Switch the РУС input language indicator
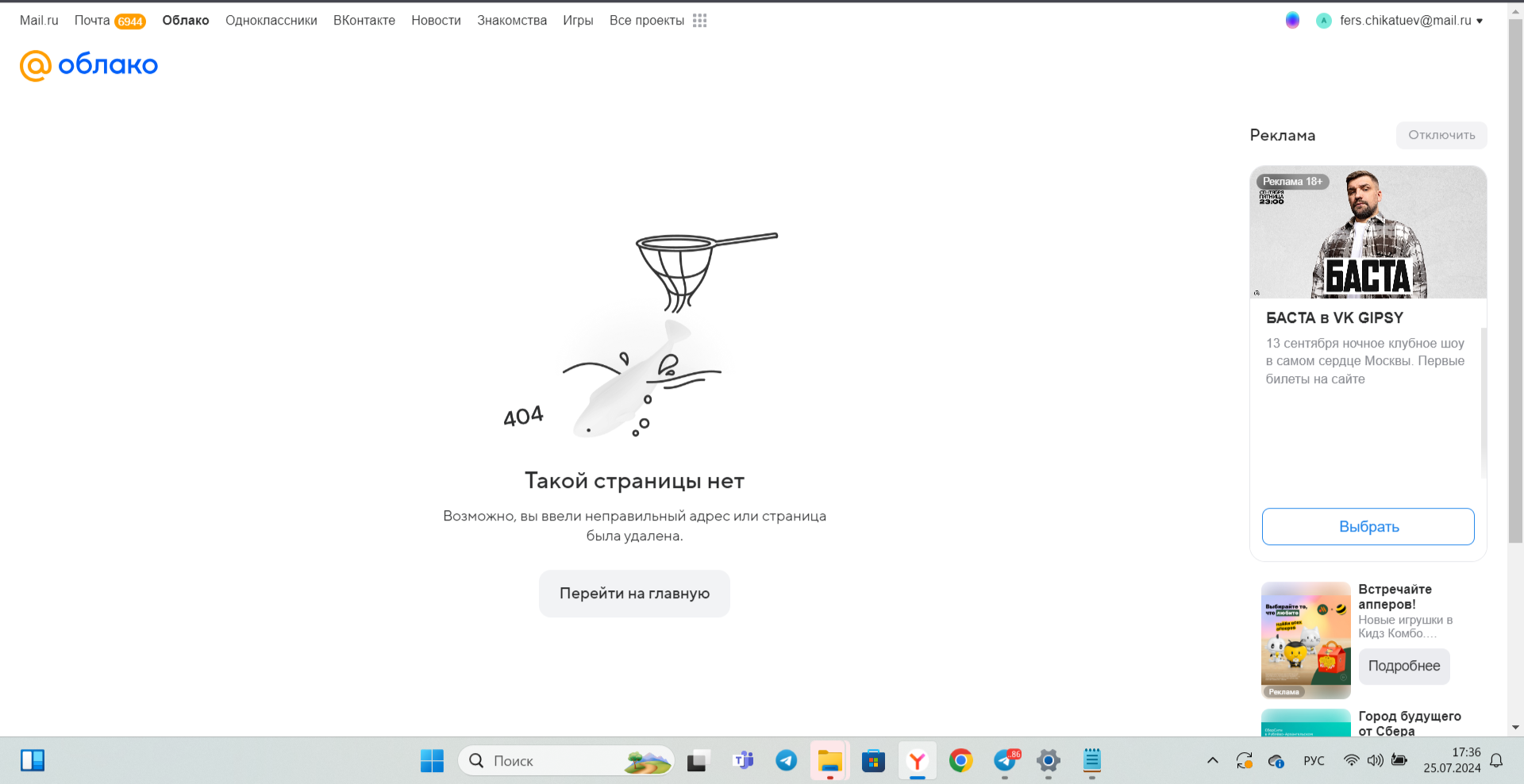This screenshot has width=1524, height=784. tap(1314, 761)
